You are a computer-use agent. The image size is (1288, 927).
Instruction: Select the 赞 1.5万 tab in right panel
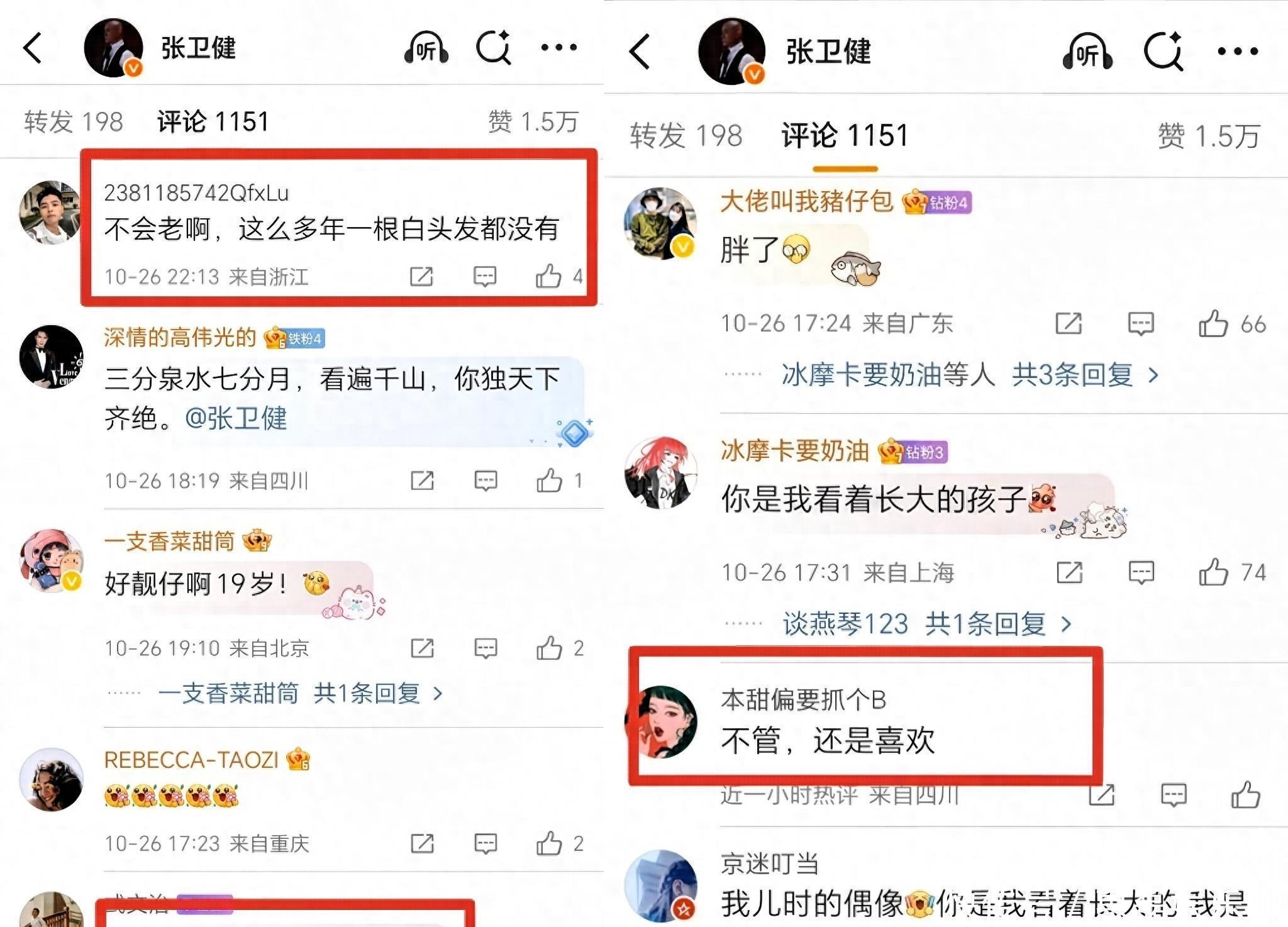tap(1209, 136)
